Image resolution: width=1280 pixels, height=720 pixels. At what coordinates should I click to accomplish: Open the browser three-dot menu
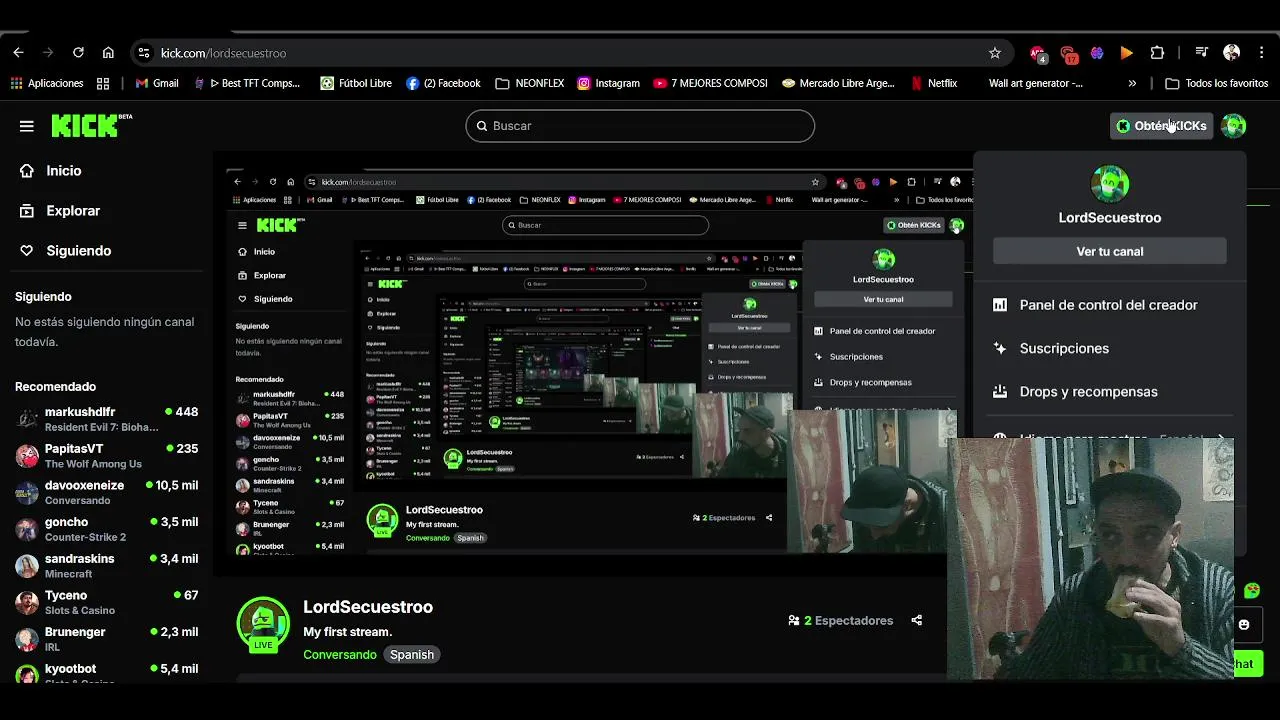(x=1263, y=53)
